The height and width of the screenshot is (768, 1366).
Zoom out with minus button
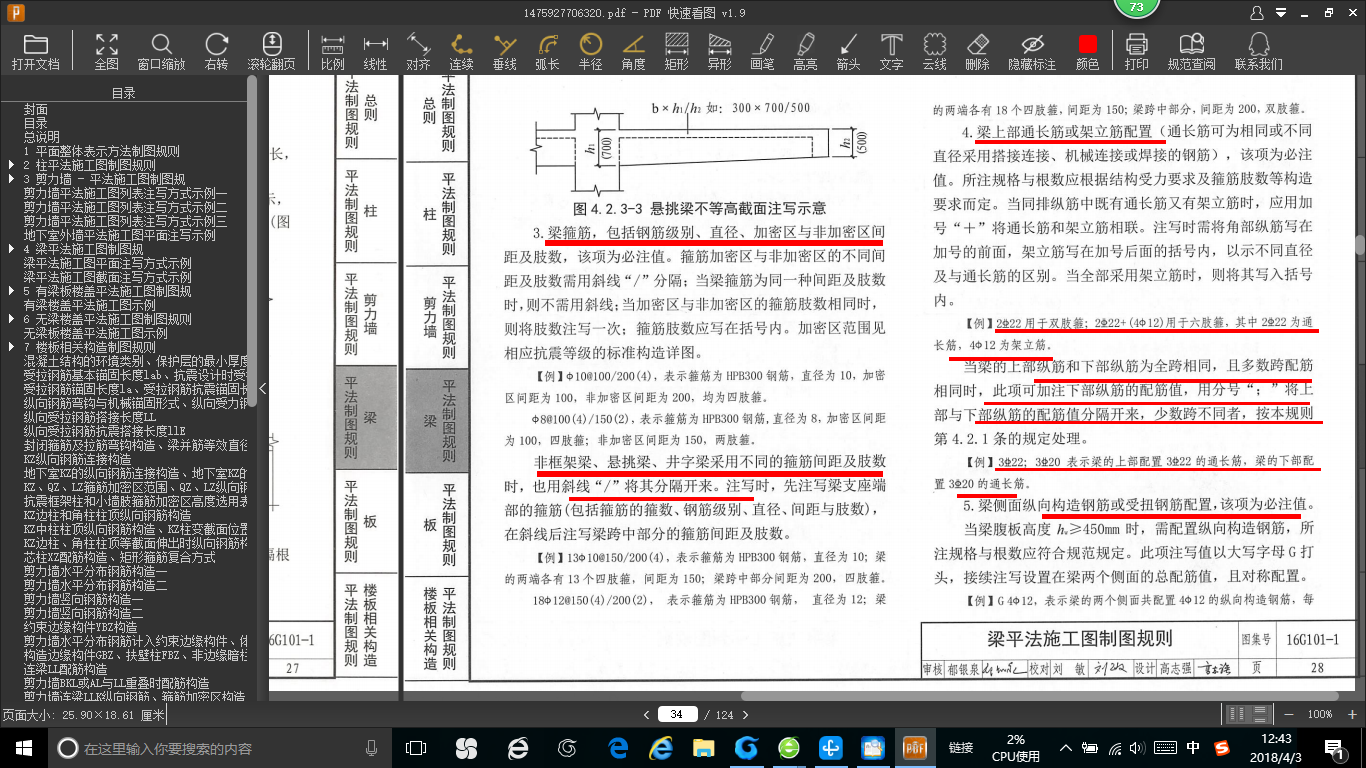[x=1287, y=714]
